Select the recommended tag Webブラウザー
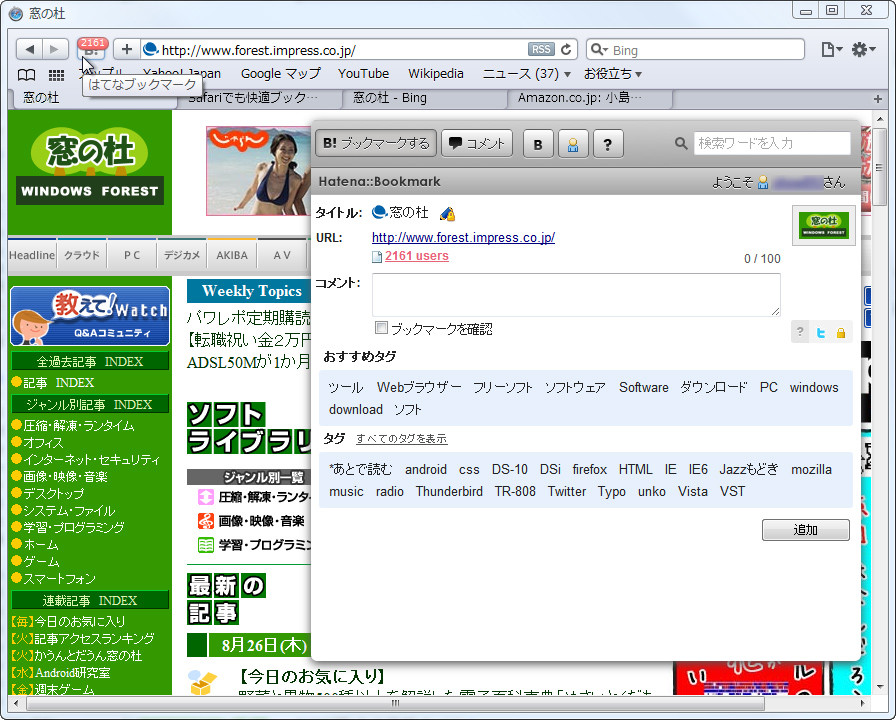This screenshot has height=720, width=896. coord(419,387)
